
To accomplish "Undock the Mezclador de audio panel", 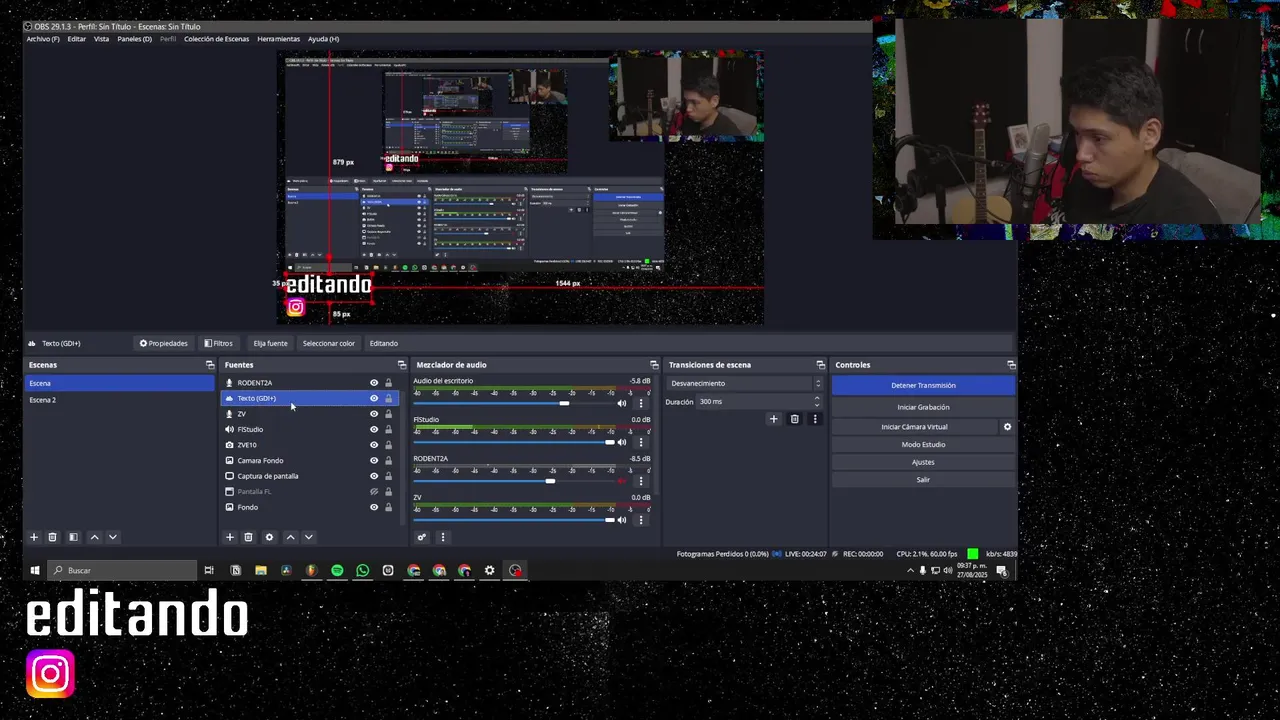I will coord(654,365).
